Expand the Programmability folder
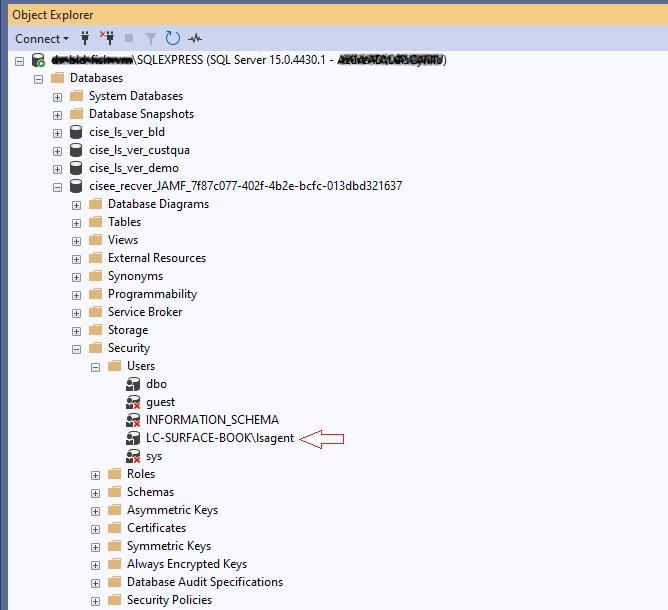668x610 pixels. pyautogui.click(x=76, y=295)
